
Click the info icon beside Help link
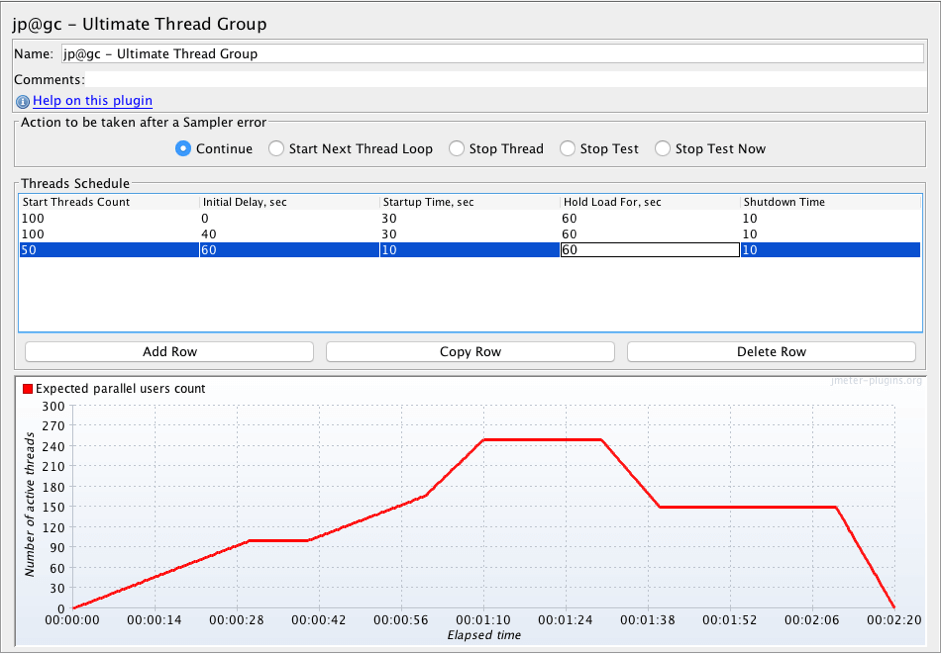click(x=23, y=101)
